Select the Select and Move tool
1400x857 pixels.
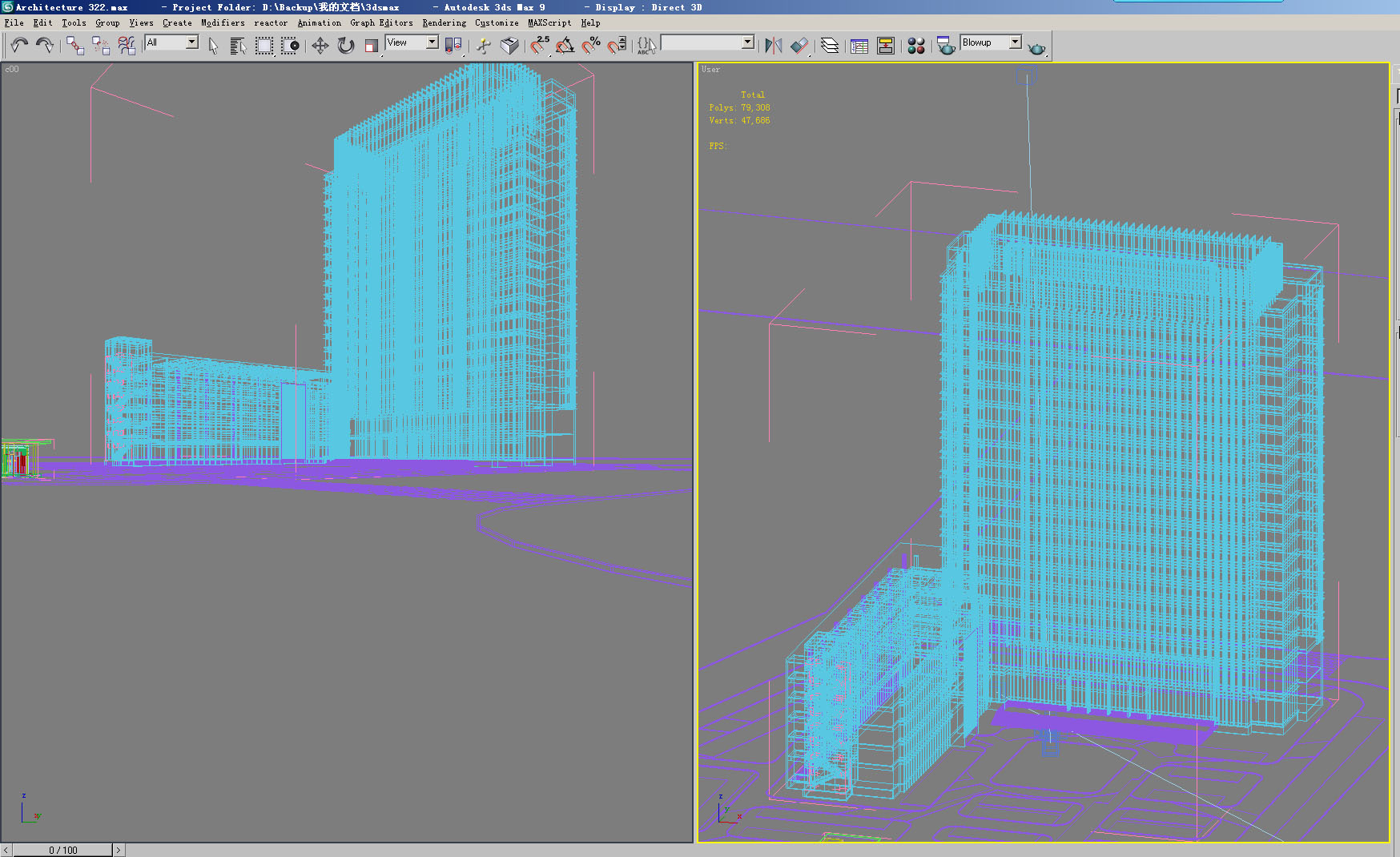tap(320, 46)
